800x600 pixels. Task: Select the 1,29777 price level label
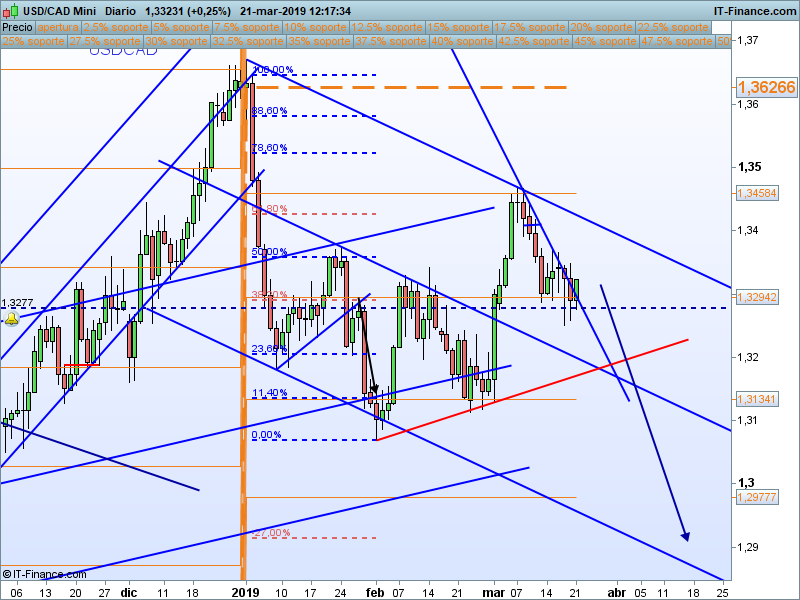pyautogui.click(x=757, y=497)
